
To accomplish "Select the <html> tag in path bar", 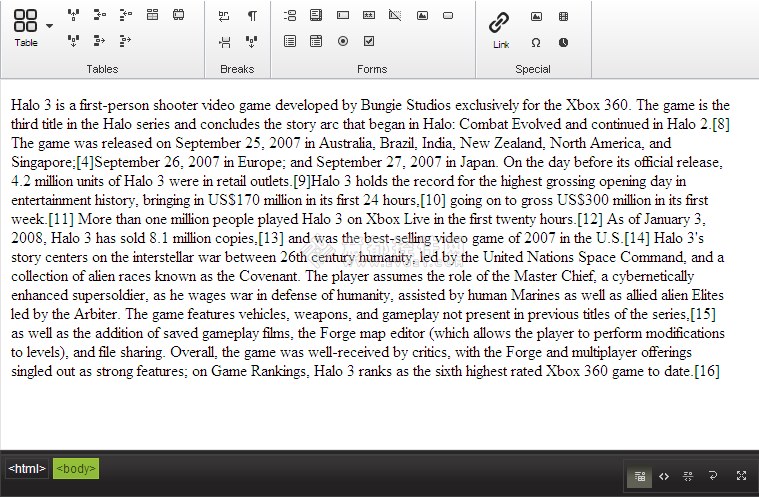I will coord(27,468).
